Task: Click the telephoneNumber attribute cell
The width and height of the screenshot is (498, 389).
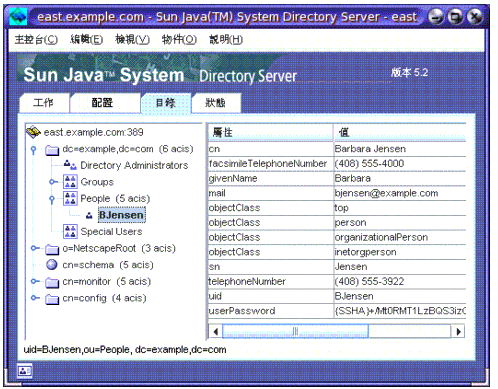Action: 270,282
